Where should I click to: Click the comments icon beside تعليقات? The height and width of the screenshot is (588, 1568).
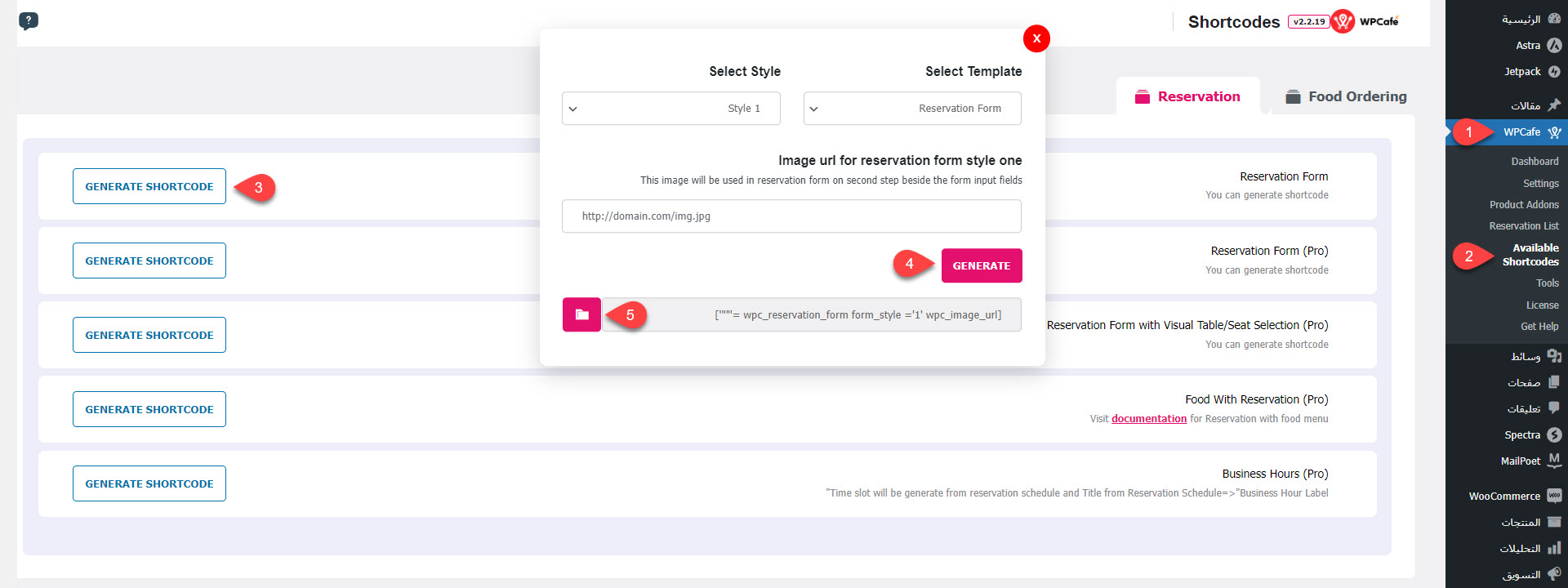[x=1554, y=408]
